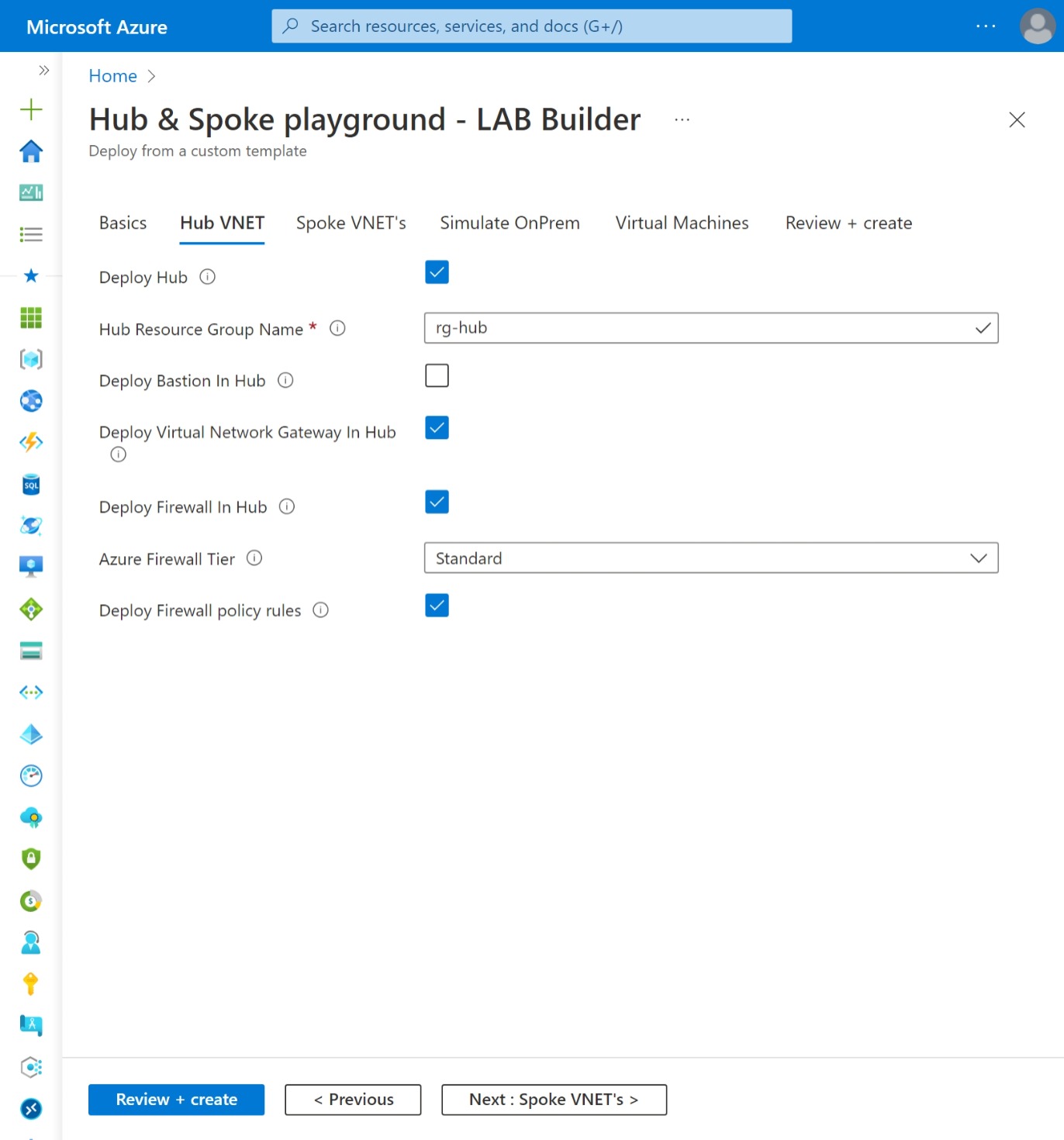Show info tooltip for Azure Firewall Tier
The height and width of the screenshot is (1140, 1064).
pyautogui.click(x=254, y=558)
